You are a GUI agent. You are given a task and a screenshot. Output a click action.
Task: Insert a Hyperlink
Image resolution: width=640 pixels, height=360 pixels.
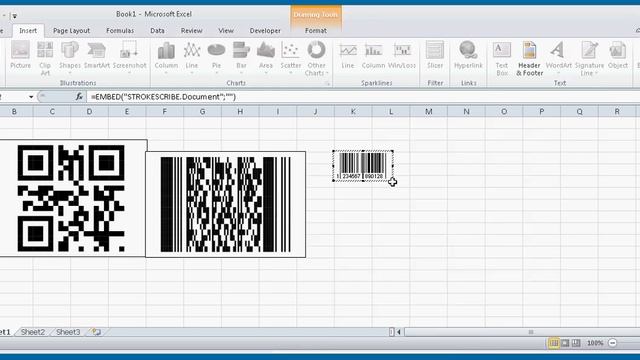coord(468,55)
